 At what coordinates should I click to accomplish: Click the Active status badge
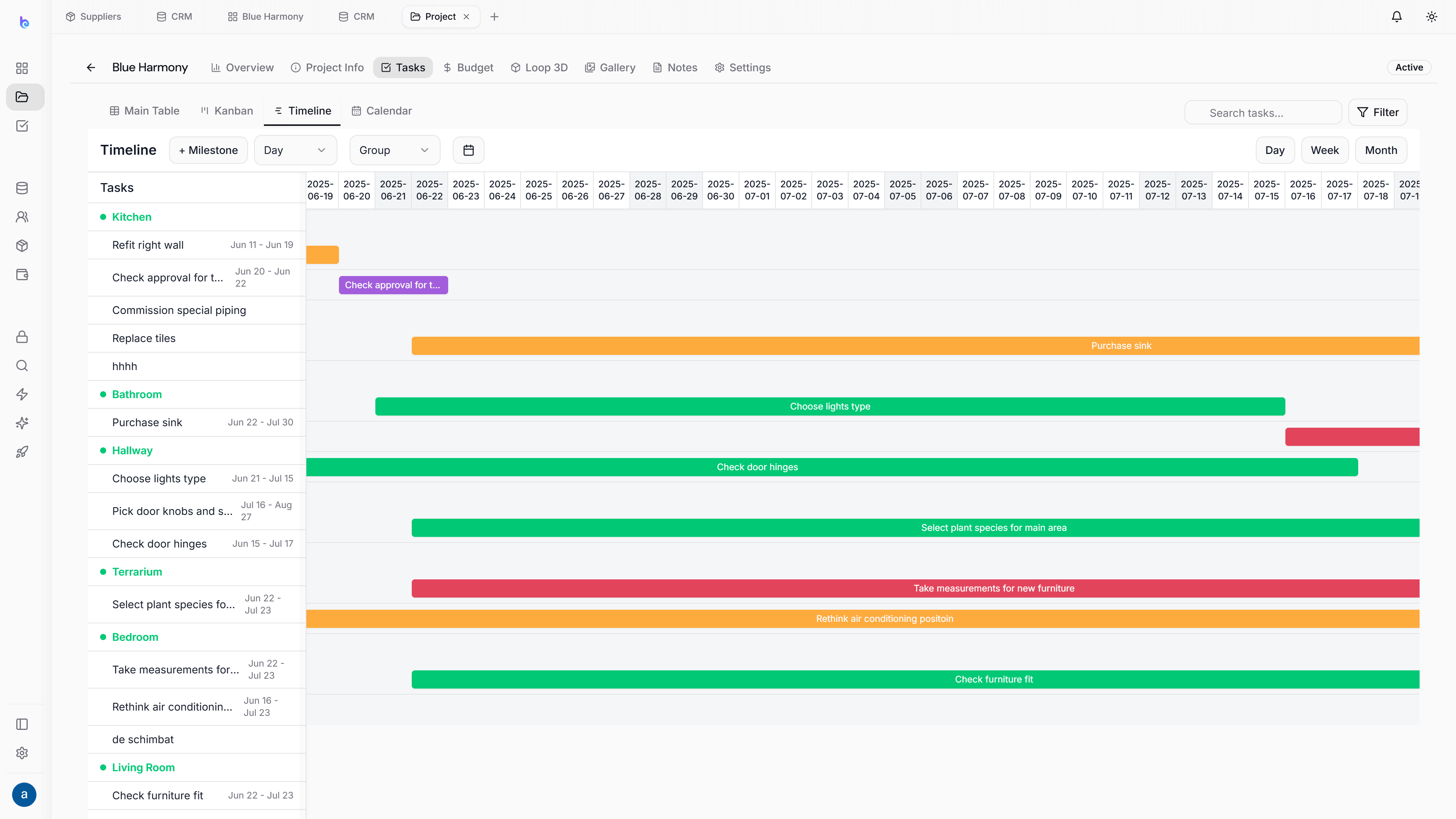click(1409, 68)
